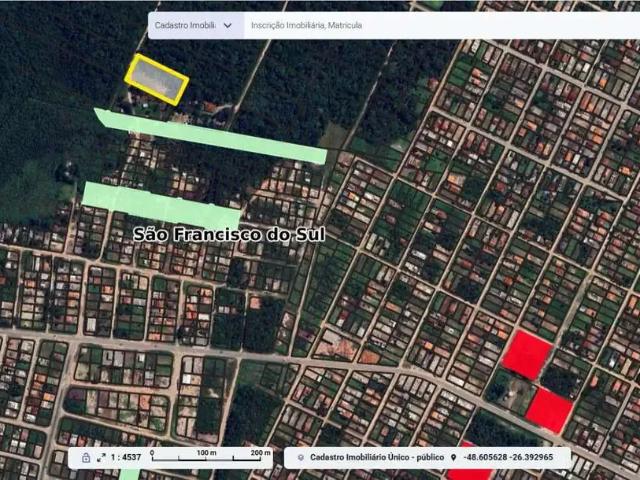The height and width of the screenshot is (480, 640).
Task: Click the 200 m mark on the scale bar
Action: point(260,453)
